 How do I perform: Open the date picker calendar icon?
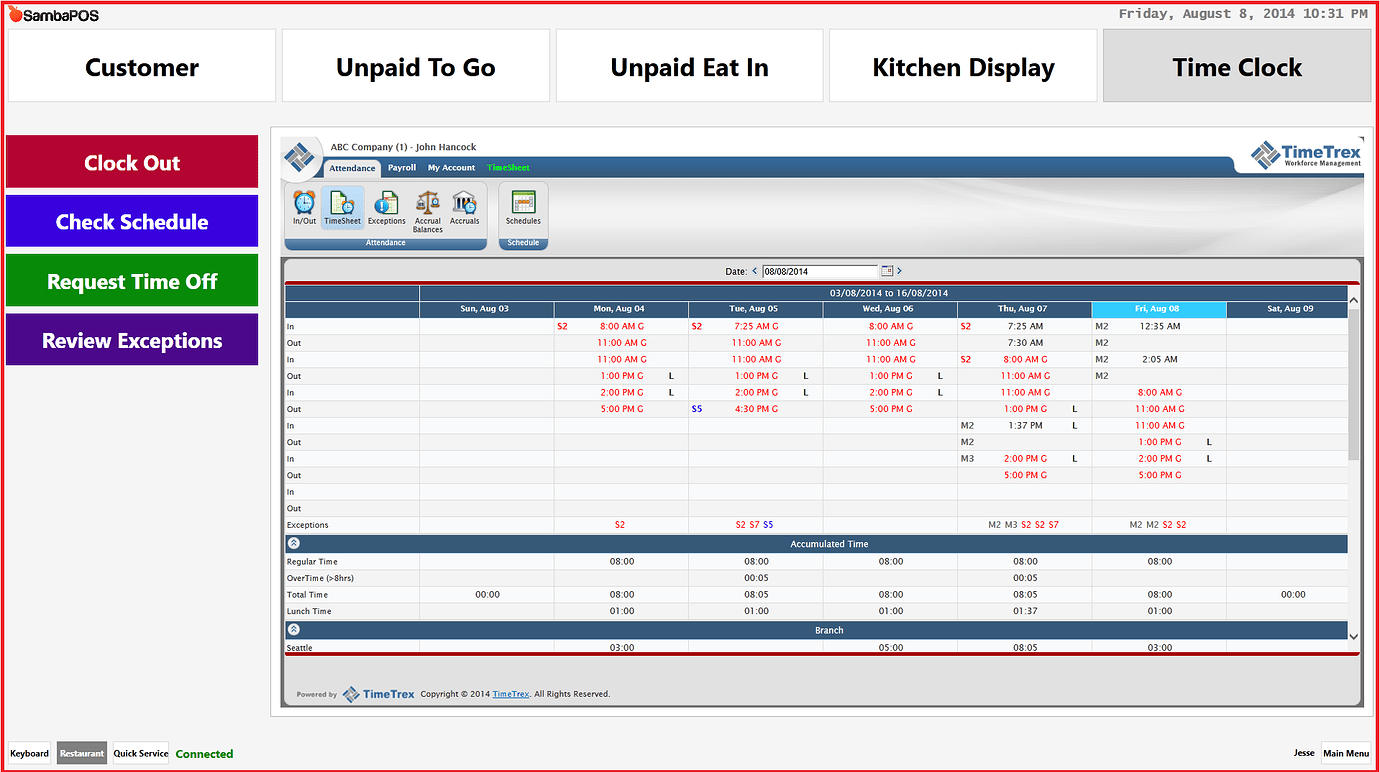[886, 271]
